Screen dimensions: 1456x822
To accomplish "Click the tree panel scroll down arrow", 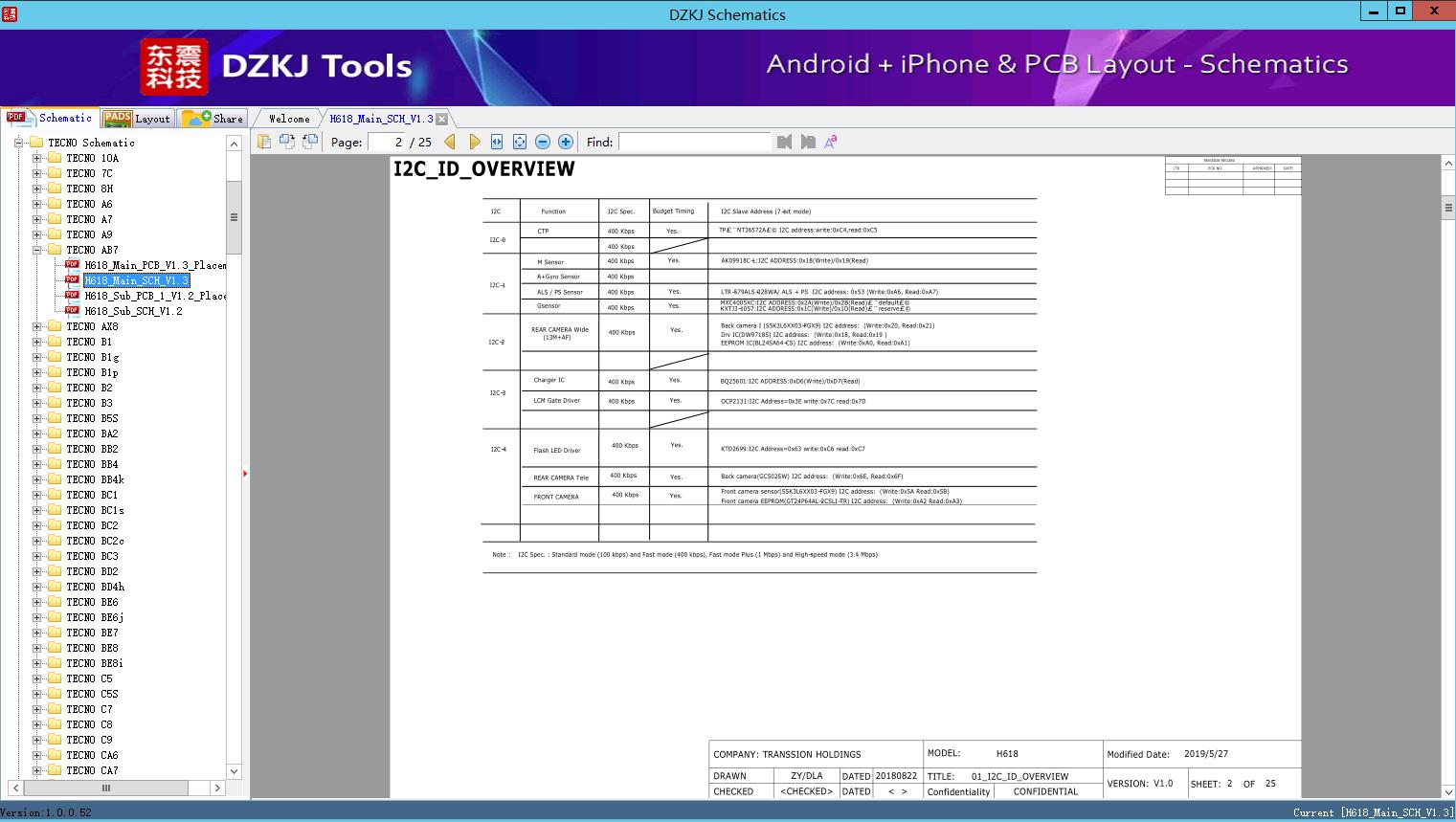I will pyautogui.click(x=234, y=771).
